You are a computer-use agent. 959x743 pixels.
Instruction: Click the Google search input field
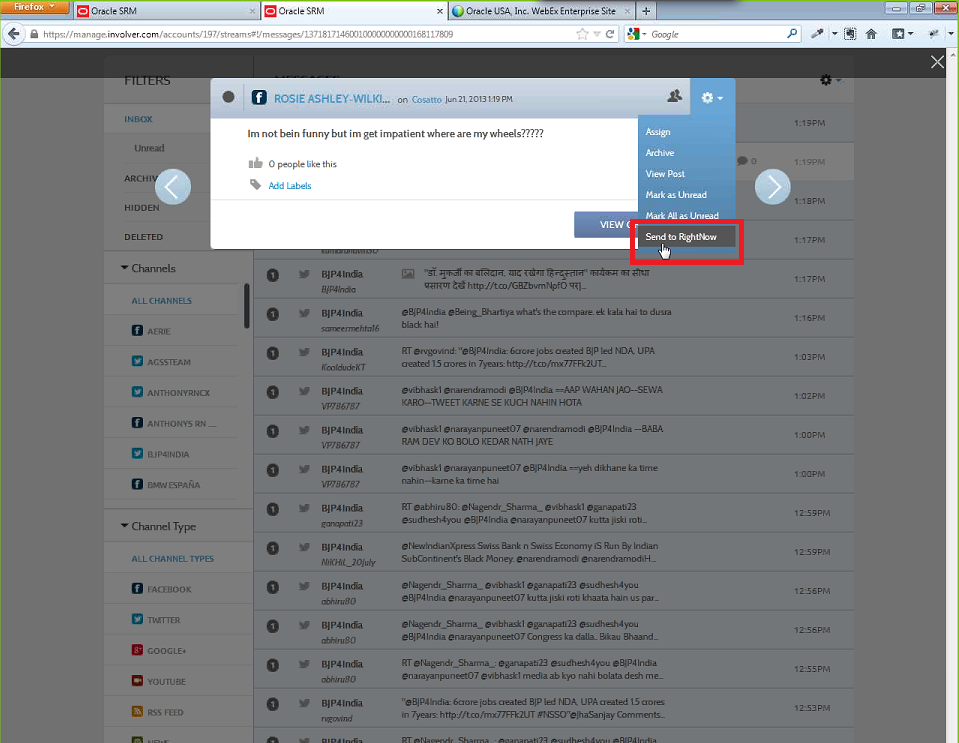coord(720,34)
